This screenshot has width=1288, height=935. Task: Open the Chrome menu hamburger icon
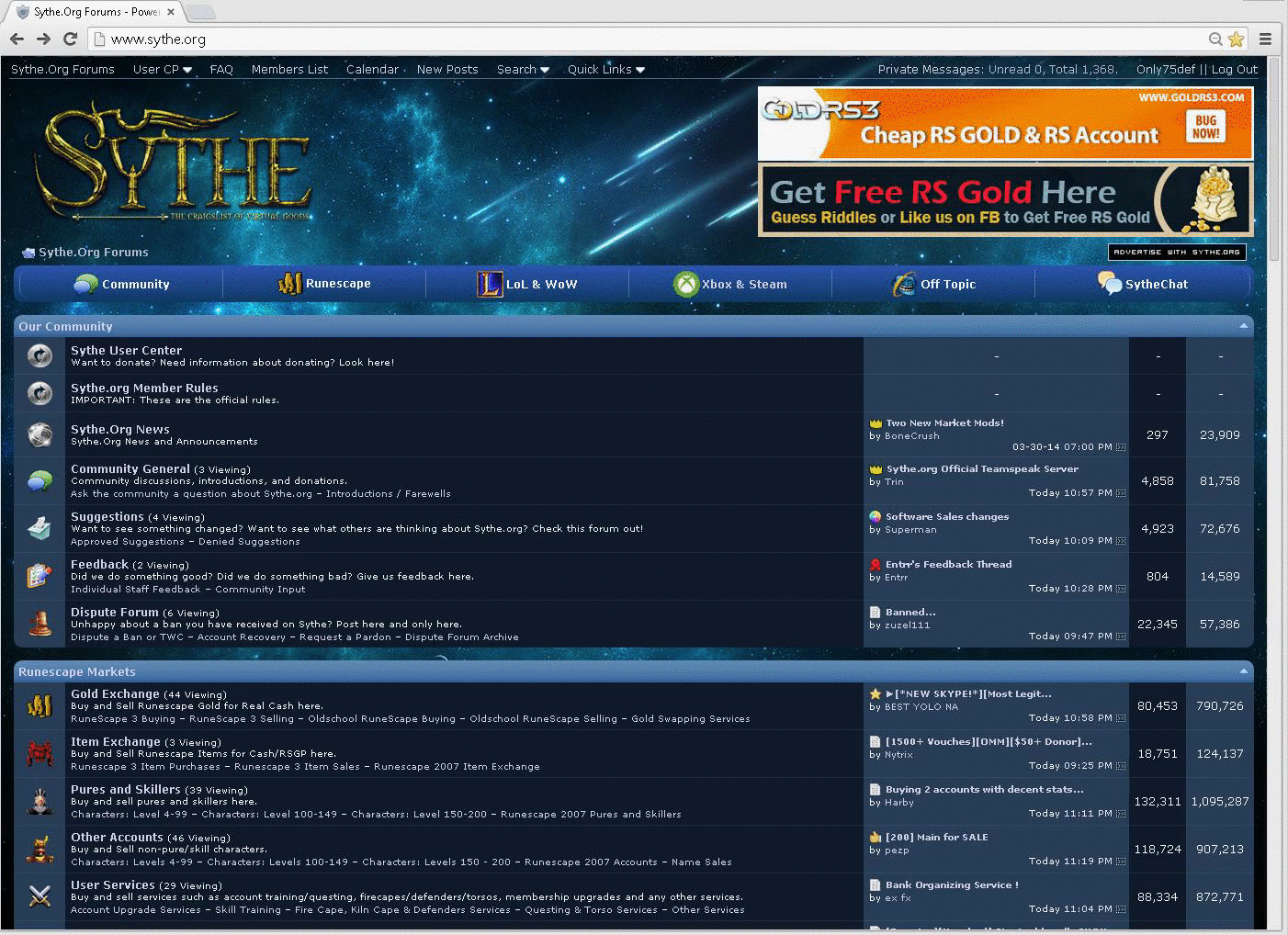click(x=1265, y=39)
